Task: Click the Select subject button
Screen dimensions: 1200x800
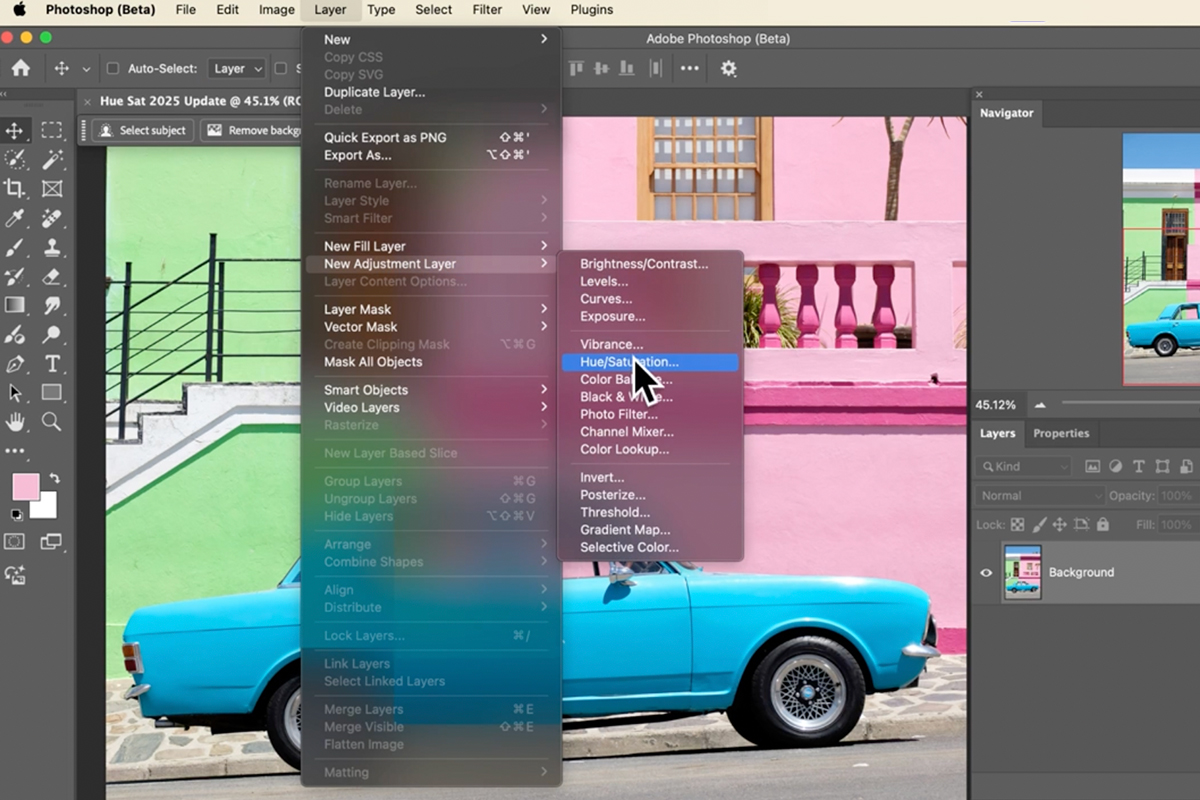Action: [141, 130]
